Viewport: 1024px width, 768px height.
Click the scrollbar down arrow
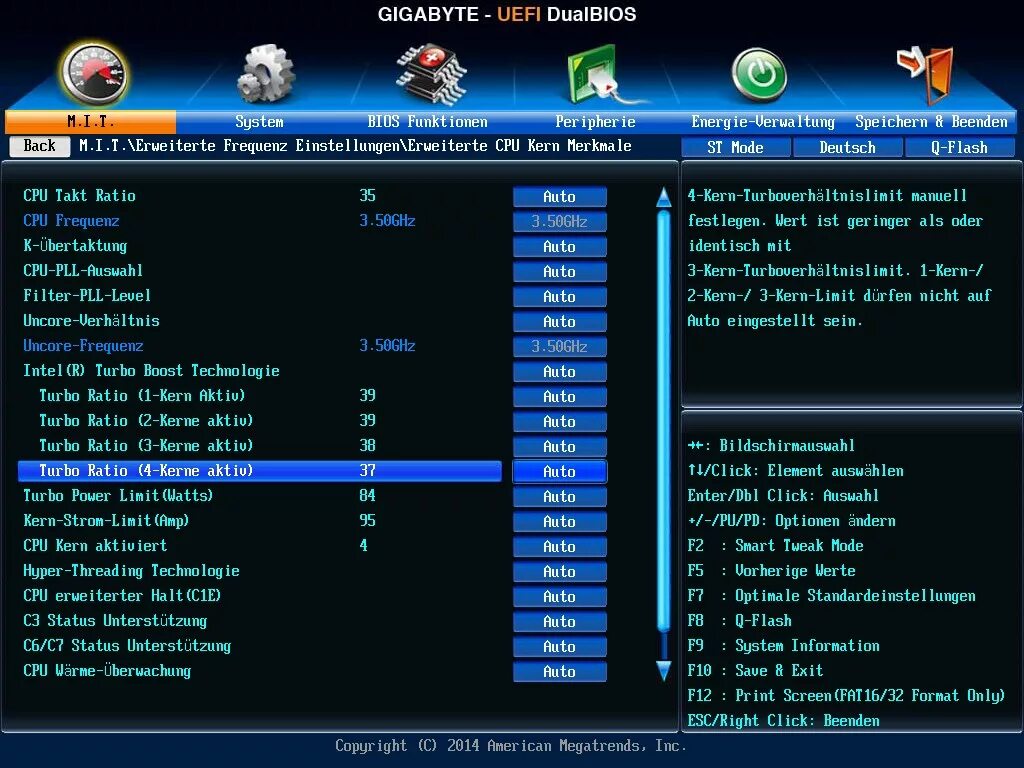point(664,671)
